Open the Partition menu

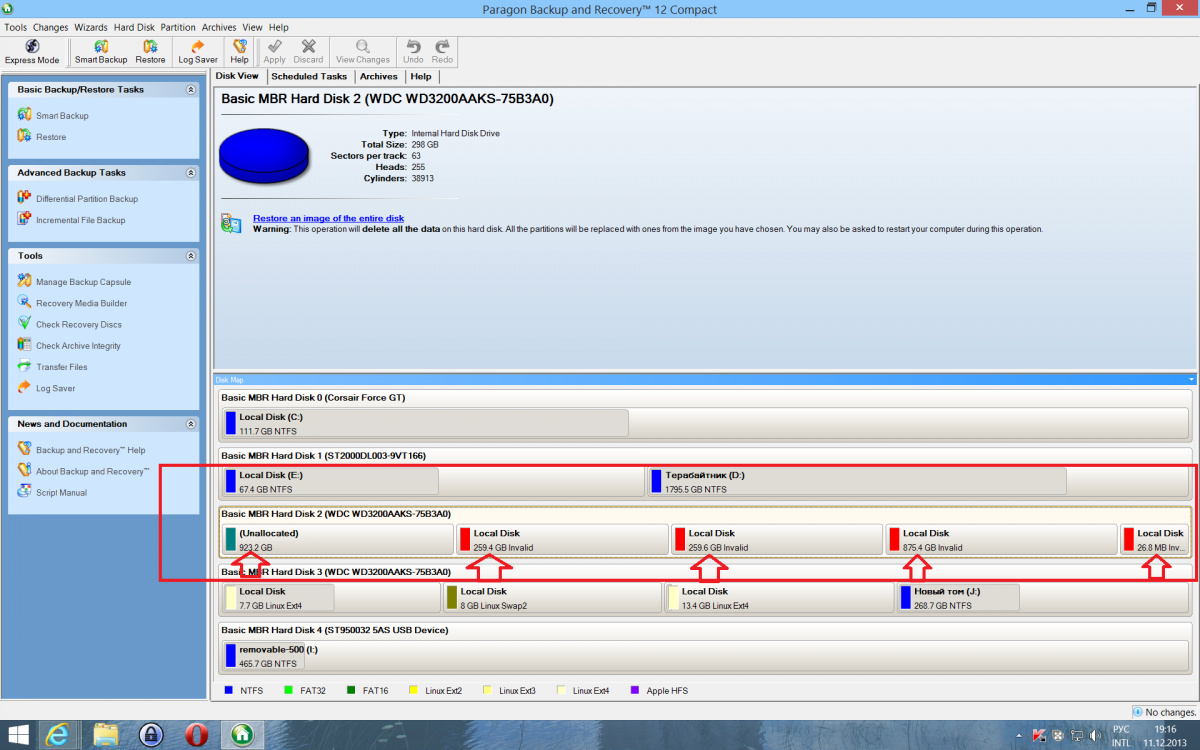(178, 27)
